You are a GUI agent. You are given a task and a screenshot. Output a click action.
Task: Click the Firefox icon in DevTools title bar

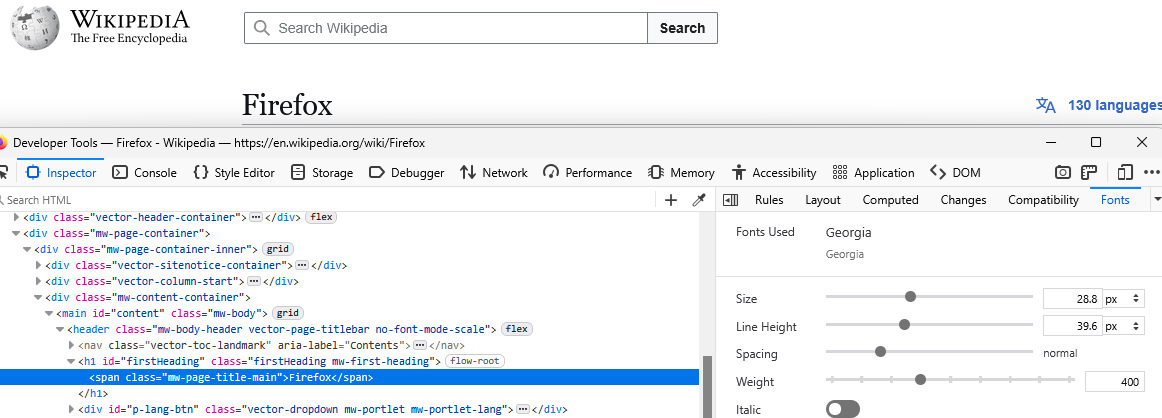pyautogui.click(x=3, y=142)
